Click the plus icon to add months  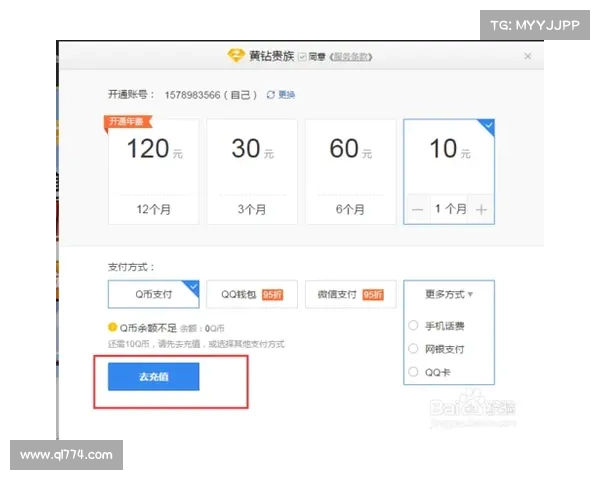[x=481, y=209]
